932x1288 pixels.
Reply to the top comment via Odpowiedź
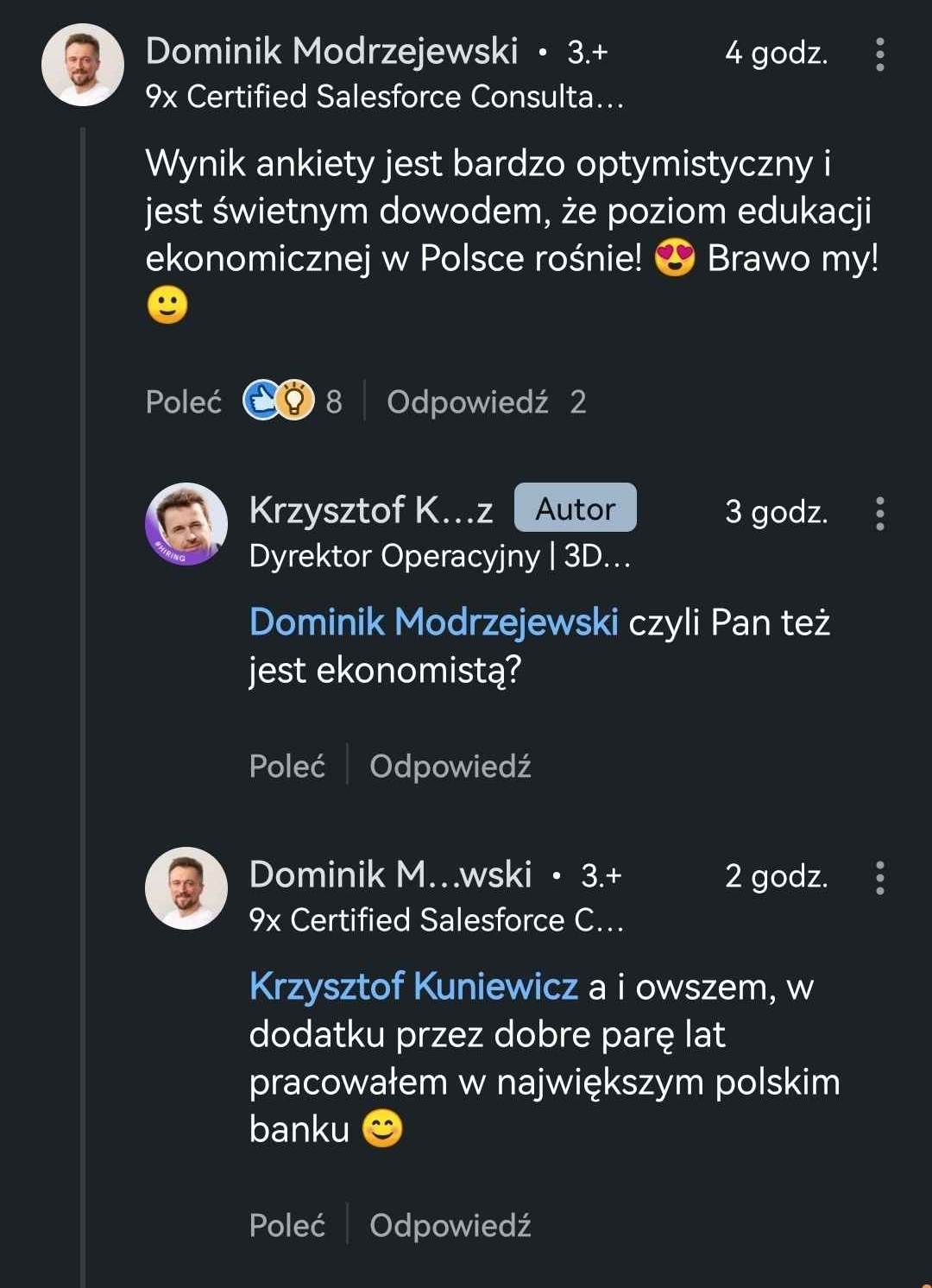(467, 401)
